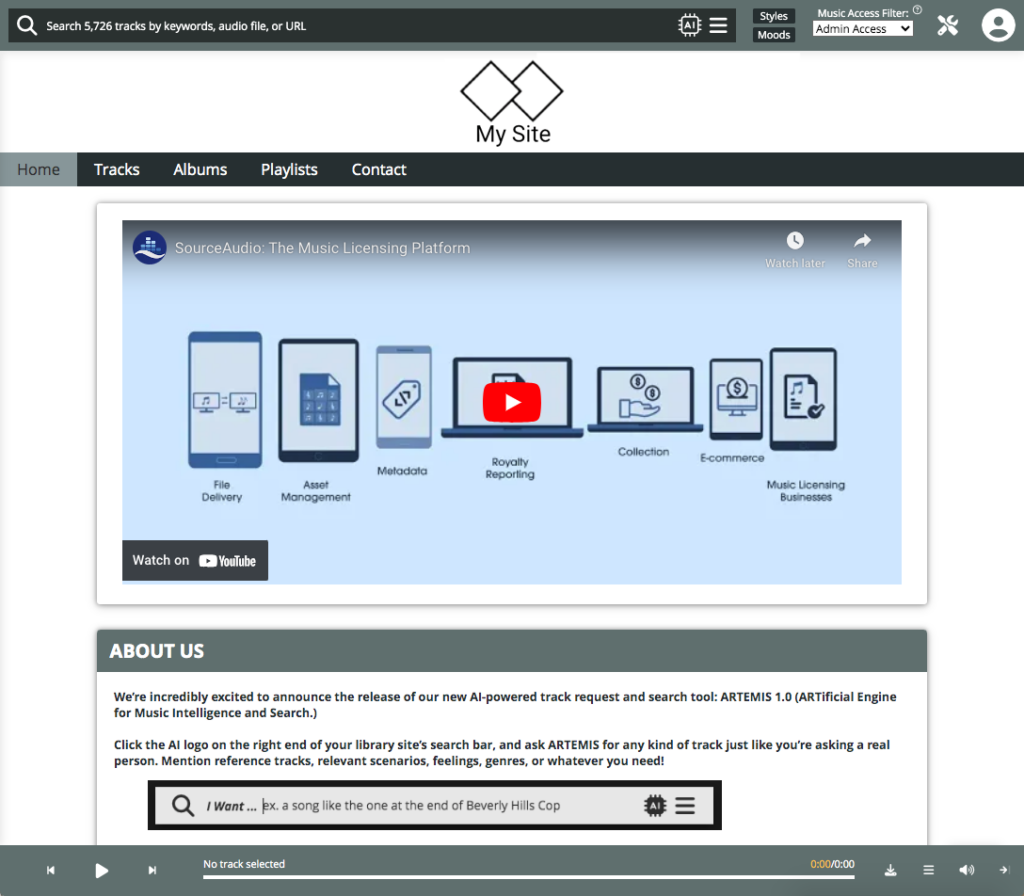Image resolution: width=1024 pixels, height=896 pixels.
Task: Click the Music Access Filter help icon
Action: click(x=918, y=10)
